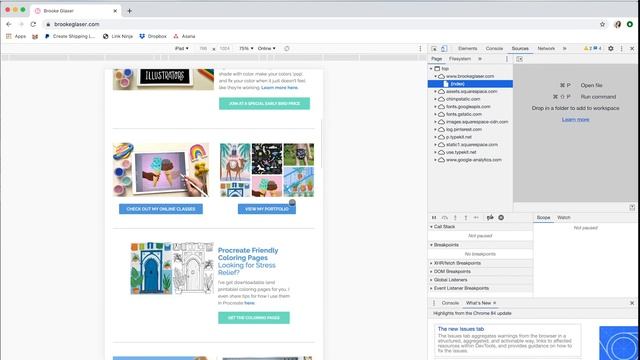Click the Learn more workspace link
640x360 pixels.
(x=576, y=120)
